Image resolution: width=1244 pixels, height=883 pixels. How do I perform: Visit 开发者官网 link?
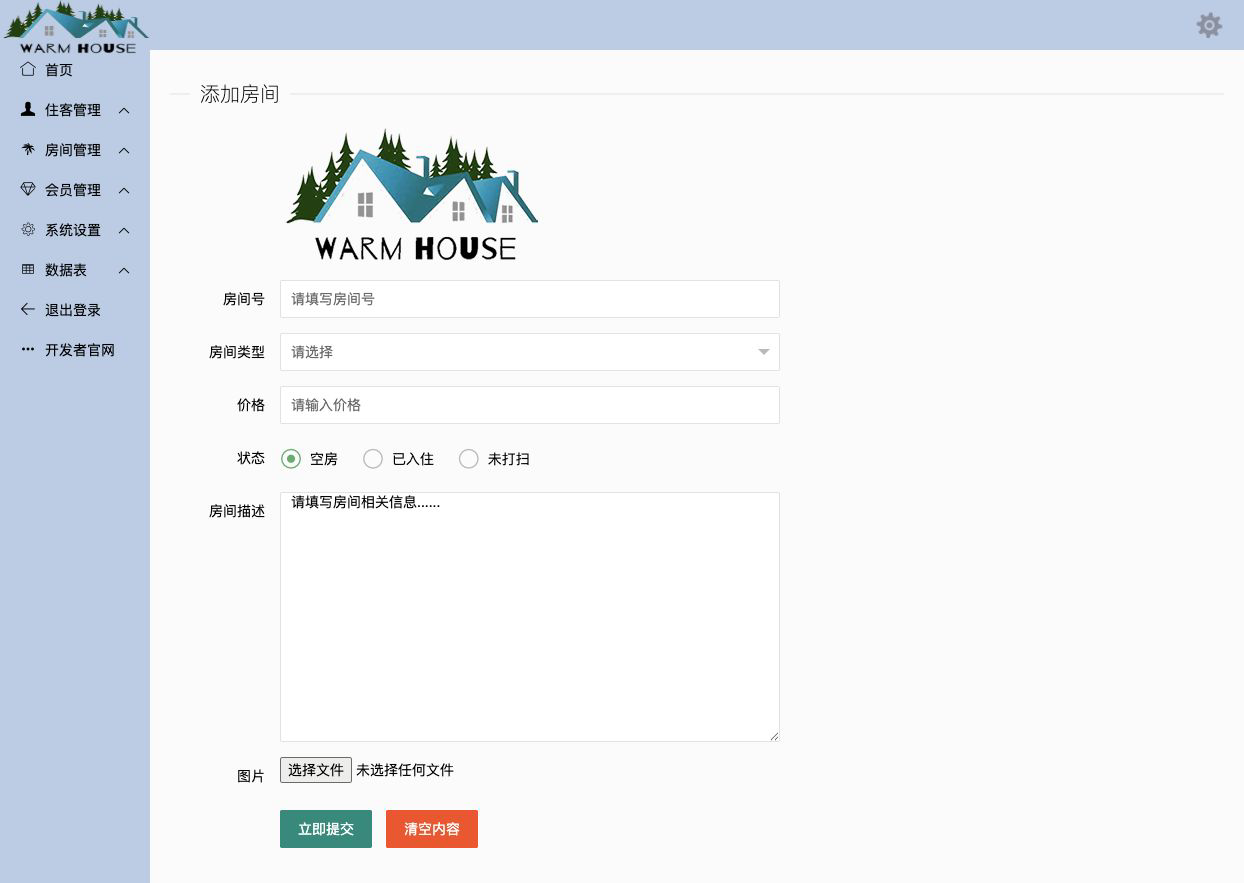(75, 350)
